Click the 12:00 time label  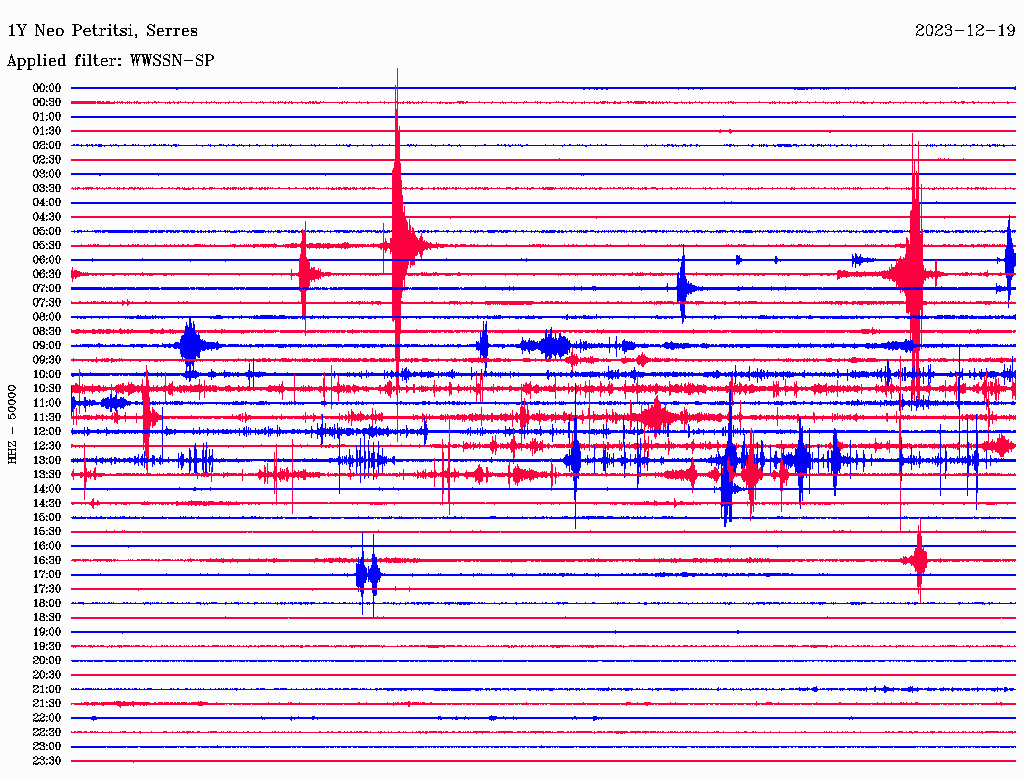point(47,432)
